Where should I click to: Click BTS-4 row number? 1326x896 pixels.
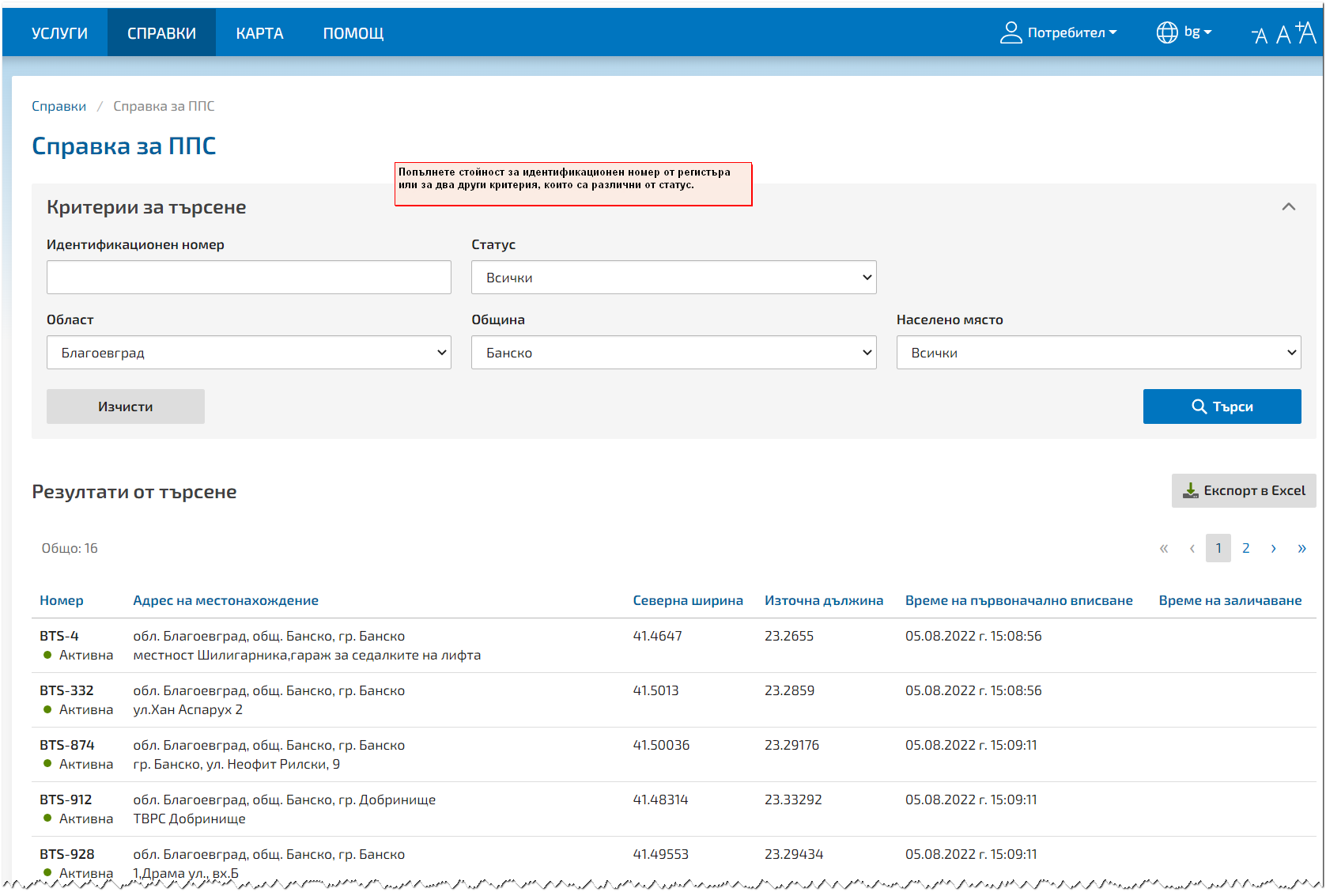[59, 636]
